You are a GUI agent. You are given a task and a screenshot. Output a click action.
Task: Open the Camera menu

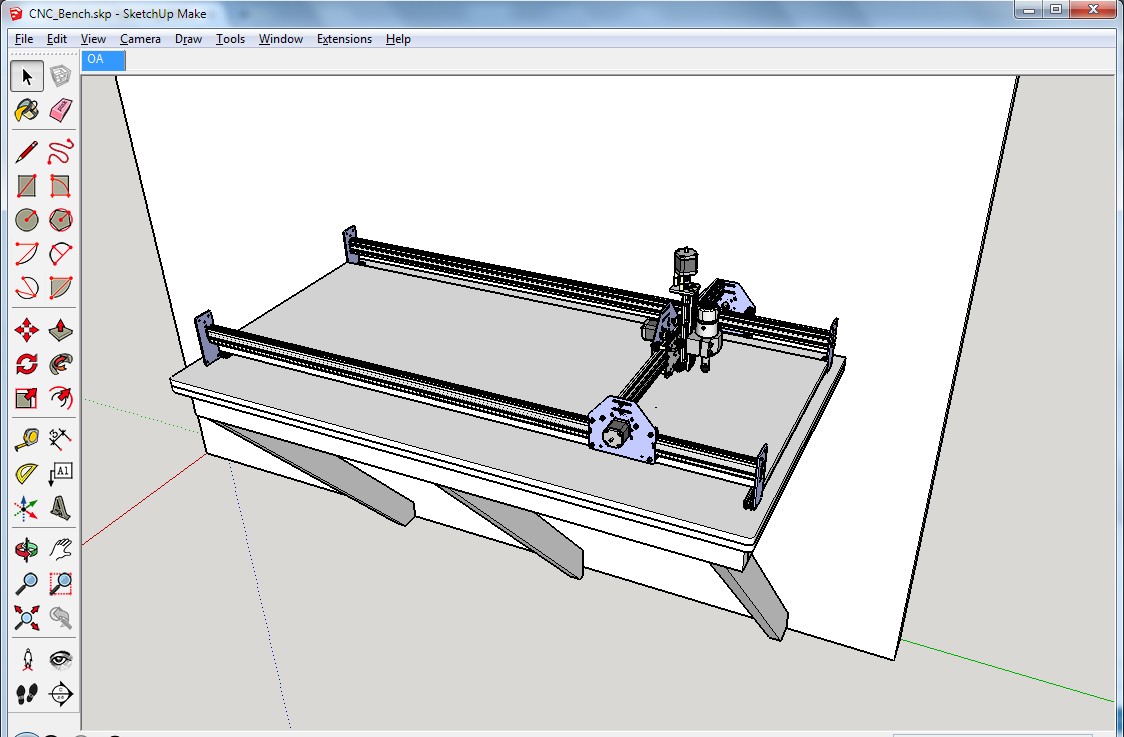coord(140,39)
